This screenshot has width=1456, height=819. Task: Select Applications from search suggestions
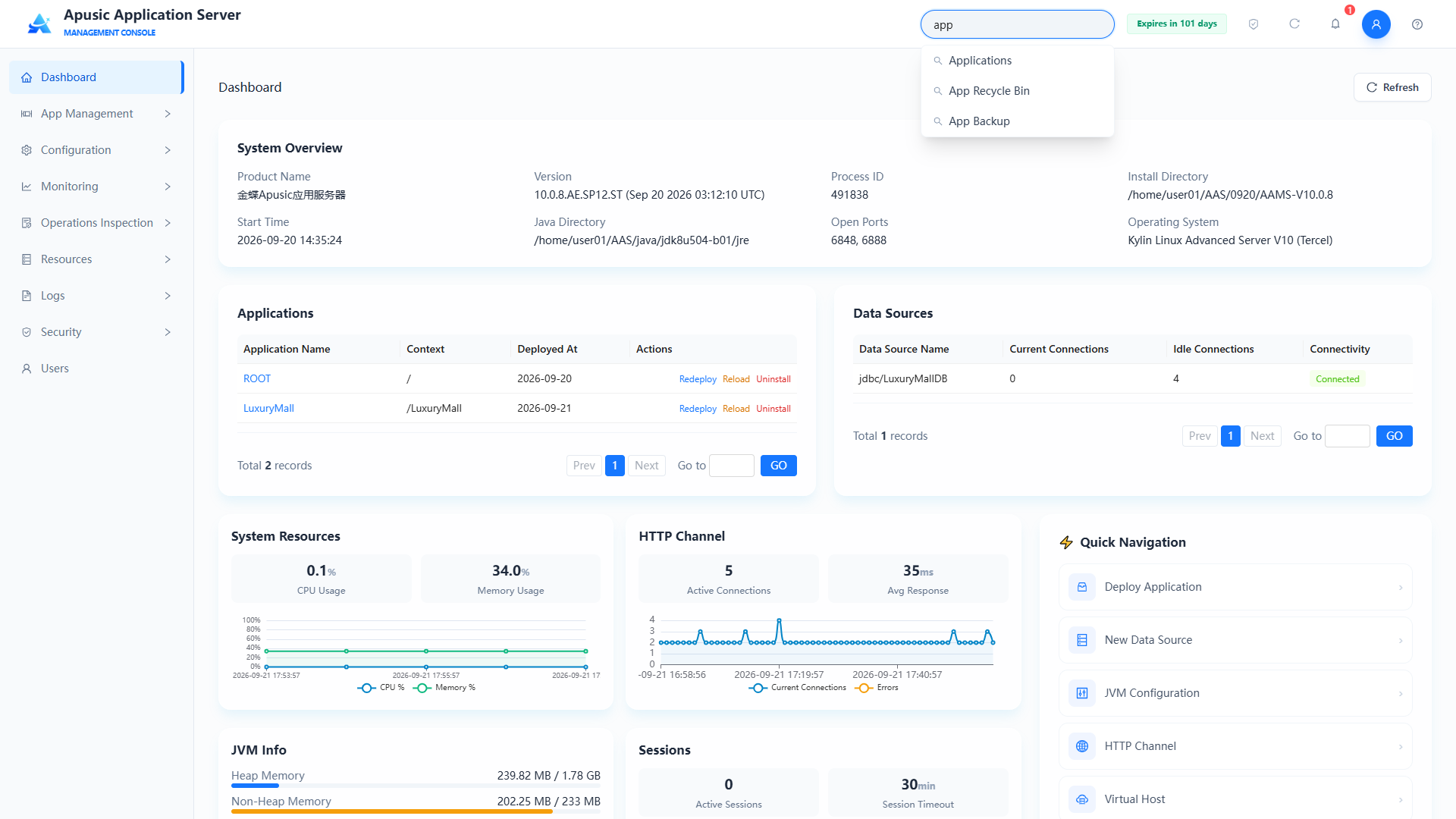pyautogui.click(x=1017, y=61)
